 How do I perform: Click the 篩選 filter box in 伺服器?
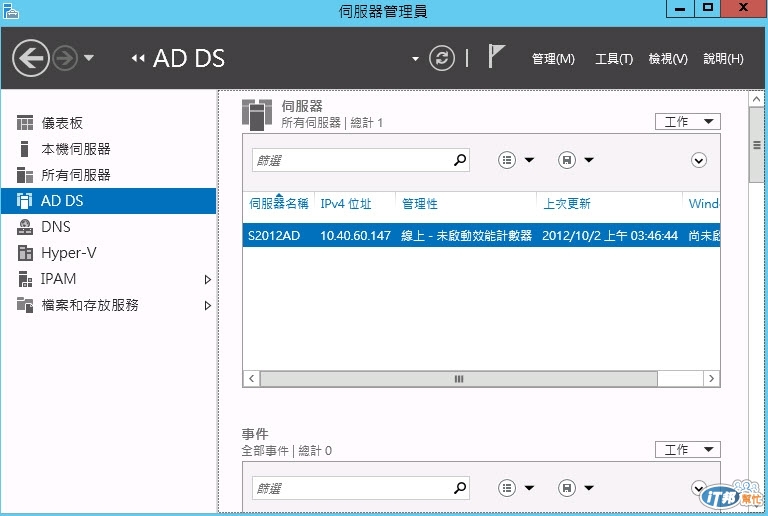361,160
